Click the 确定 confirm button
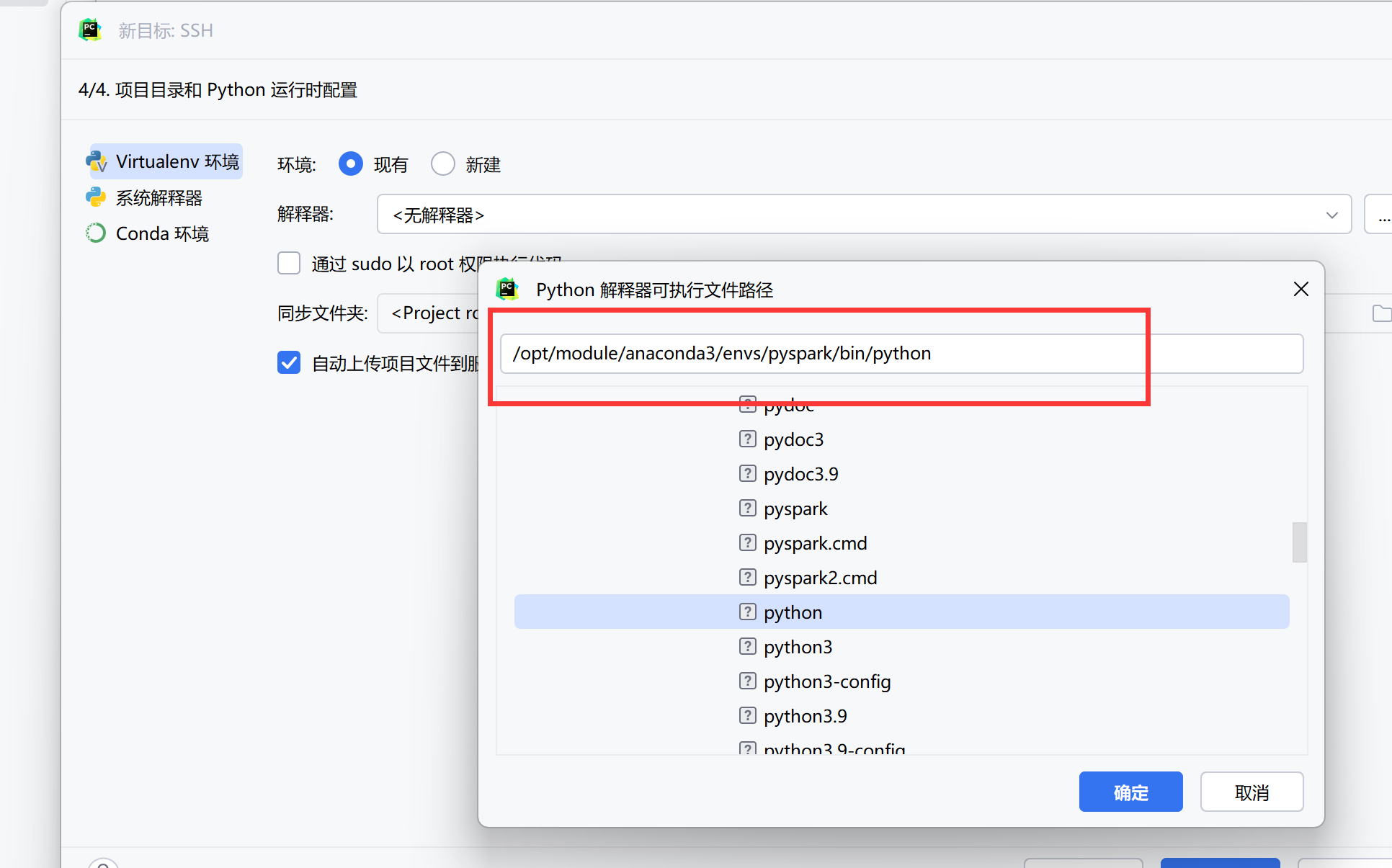Viewport: 1392px width, 868px height. 1130,792
